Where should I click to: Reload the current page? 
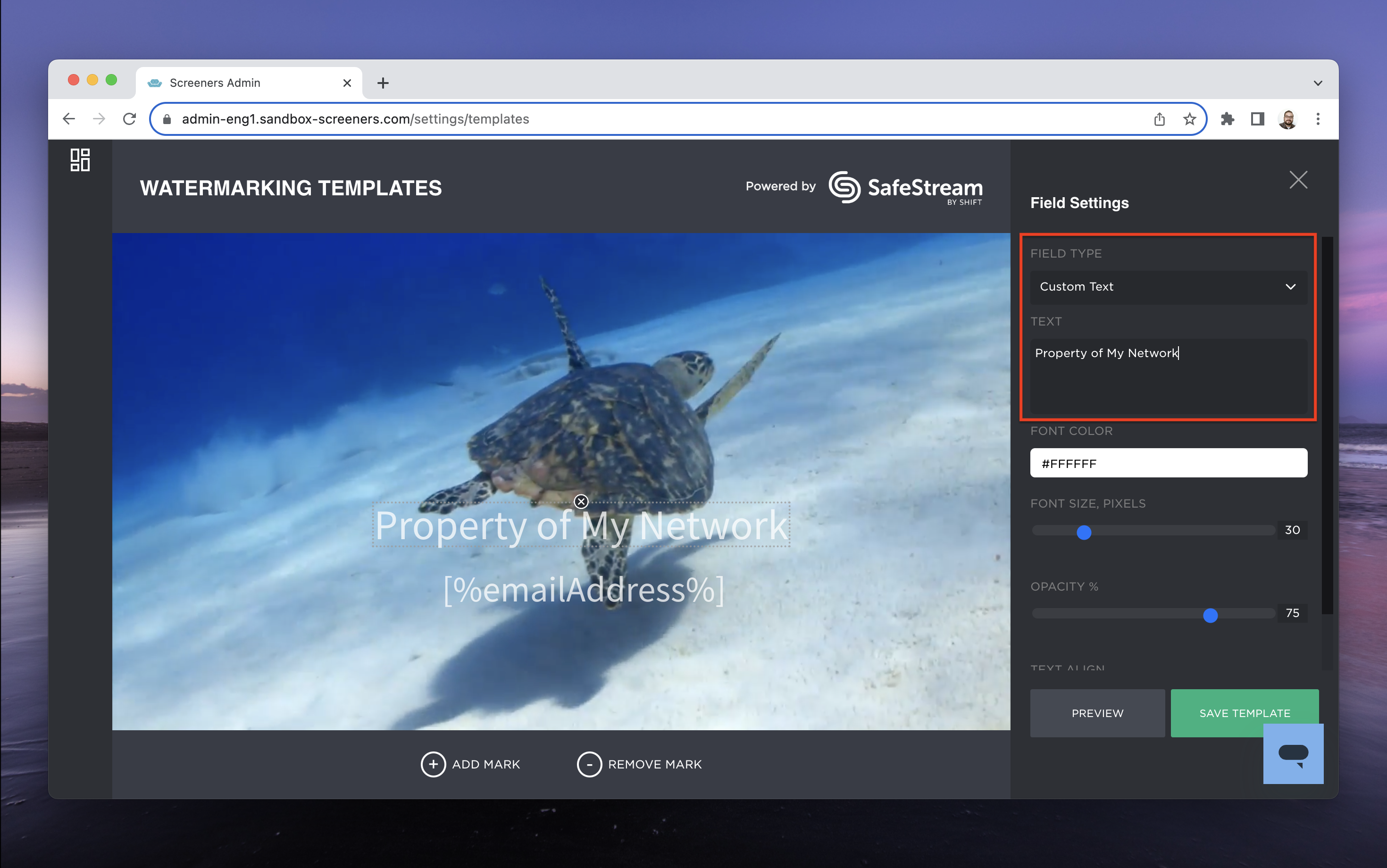pyautogui.click(x=130, y=119)
